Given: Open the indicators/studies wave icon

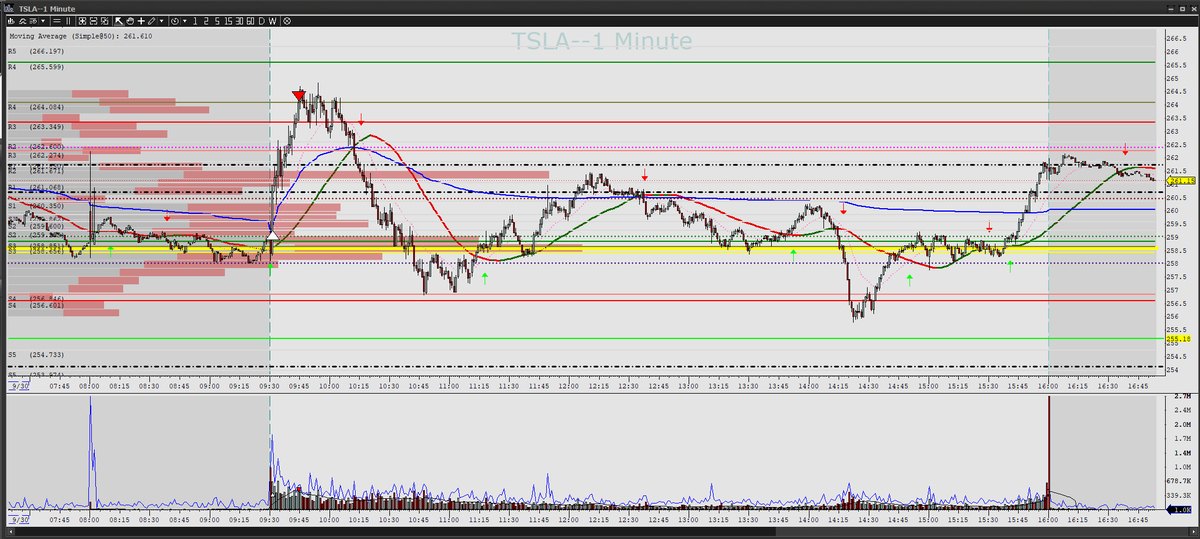Looking at the screenshot, I should pos(23,21).
